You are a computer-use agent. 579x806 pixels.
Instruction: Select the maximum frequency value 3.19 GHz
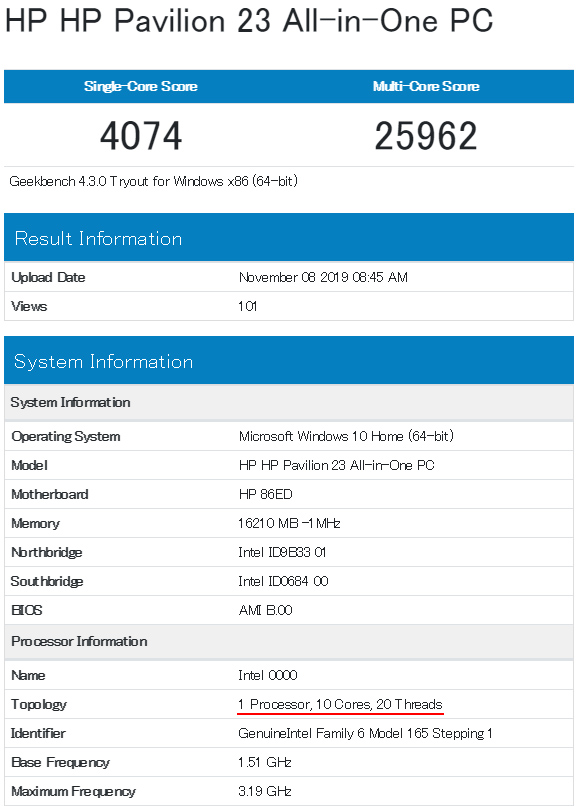click(x=265, y=792)
